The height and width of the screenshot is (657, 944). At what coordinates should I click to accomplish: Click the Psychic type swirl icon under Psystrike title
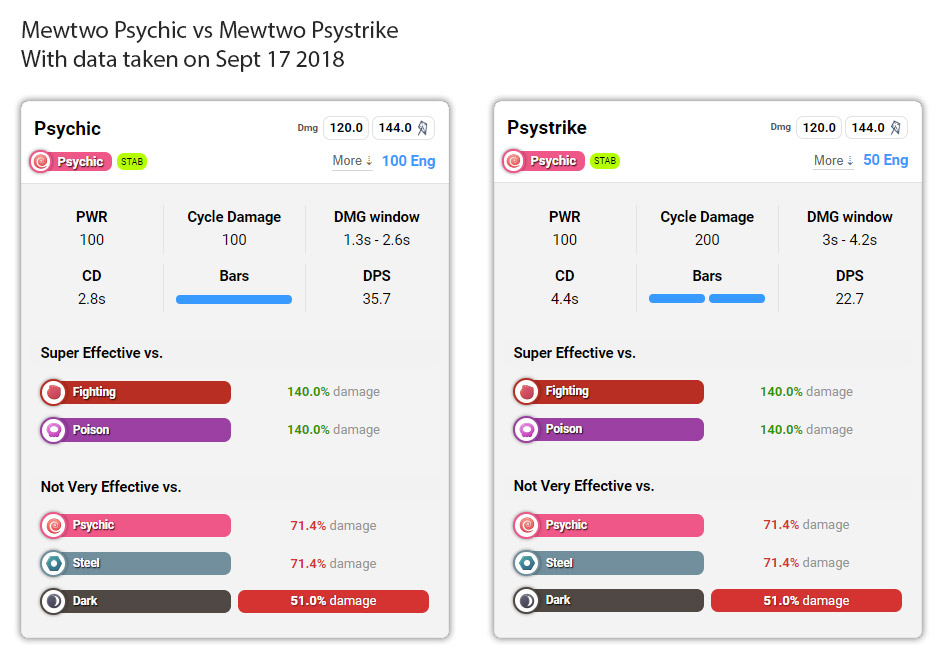tap(514, 161)
